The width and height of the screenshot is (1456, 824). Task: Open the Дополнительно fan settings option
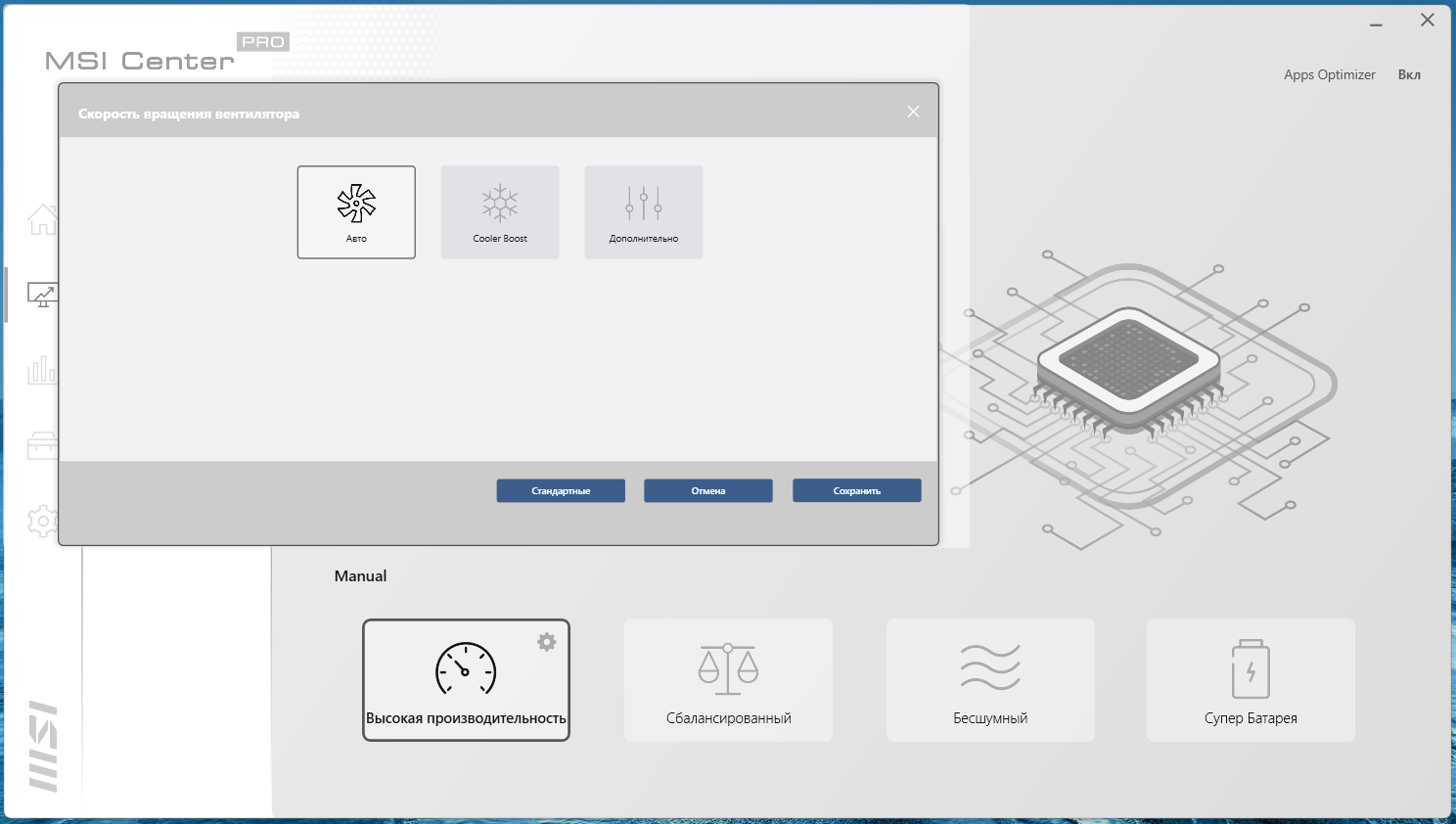(644, 212)
